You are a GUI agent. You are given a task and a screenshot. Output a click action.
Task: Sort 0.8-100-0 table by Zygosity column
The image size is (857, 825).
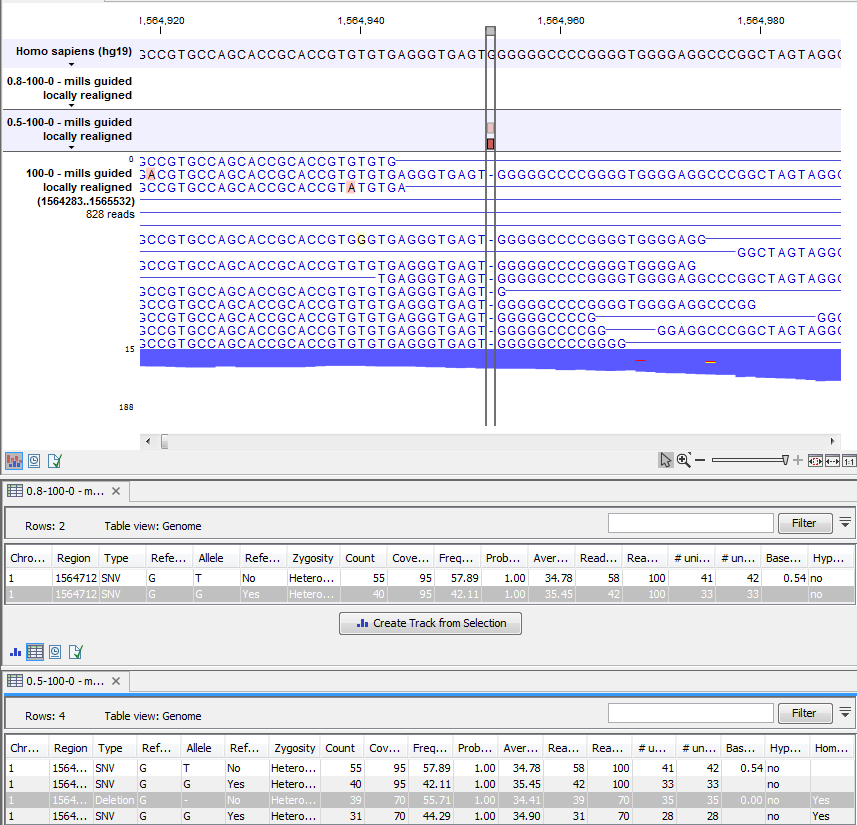[313, 558]
